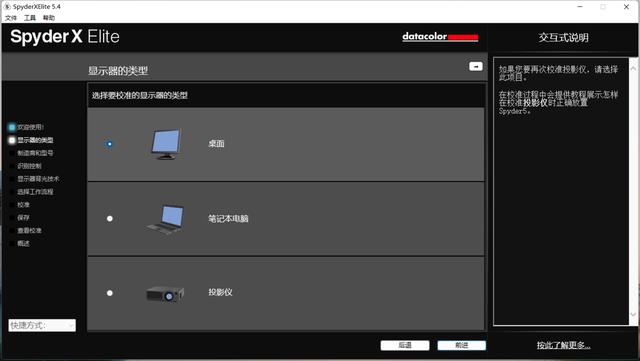Click the arrow icon above the help panel
This screenshot has width=640, height=361.
coord(476,67)
